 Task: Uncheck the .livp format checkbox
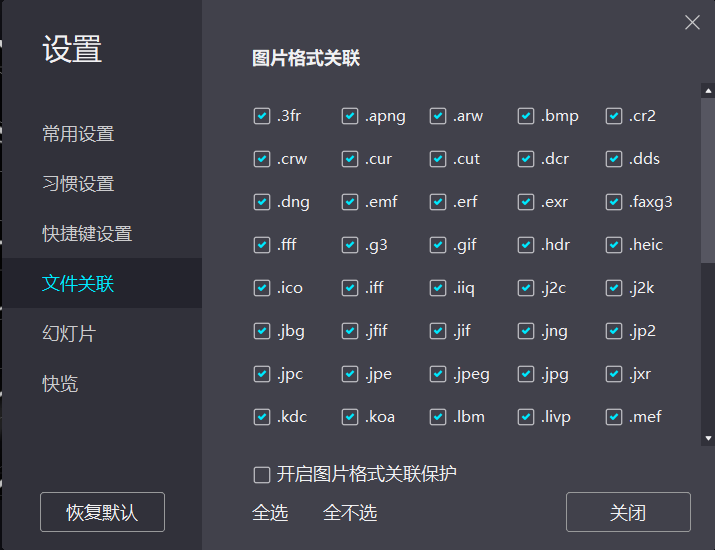[526, 417]
